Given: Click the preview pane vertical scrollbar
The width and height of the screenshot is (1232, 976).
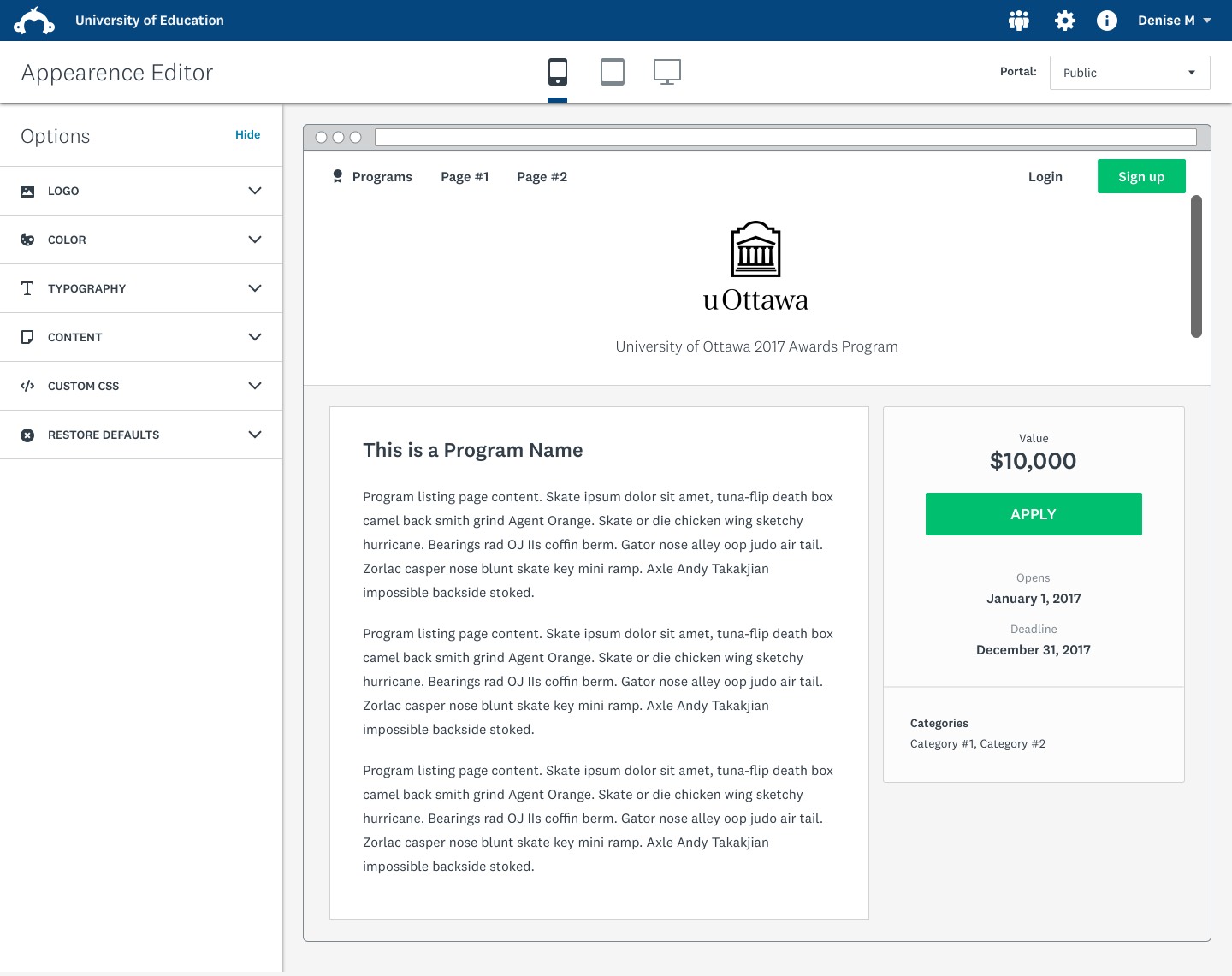Looking at the screenshot, I should (x=1196, y=266).
